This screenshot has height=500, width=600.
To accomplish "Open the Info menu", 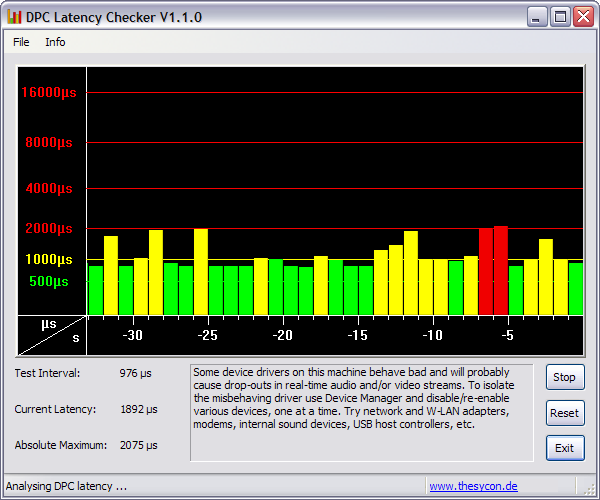I will tap(55, 42).
